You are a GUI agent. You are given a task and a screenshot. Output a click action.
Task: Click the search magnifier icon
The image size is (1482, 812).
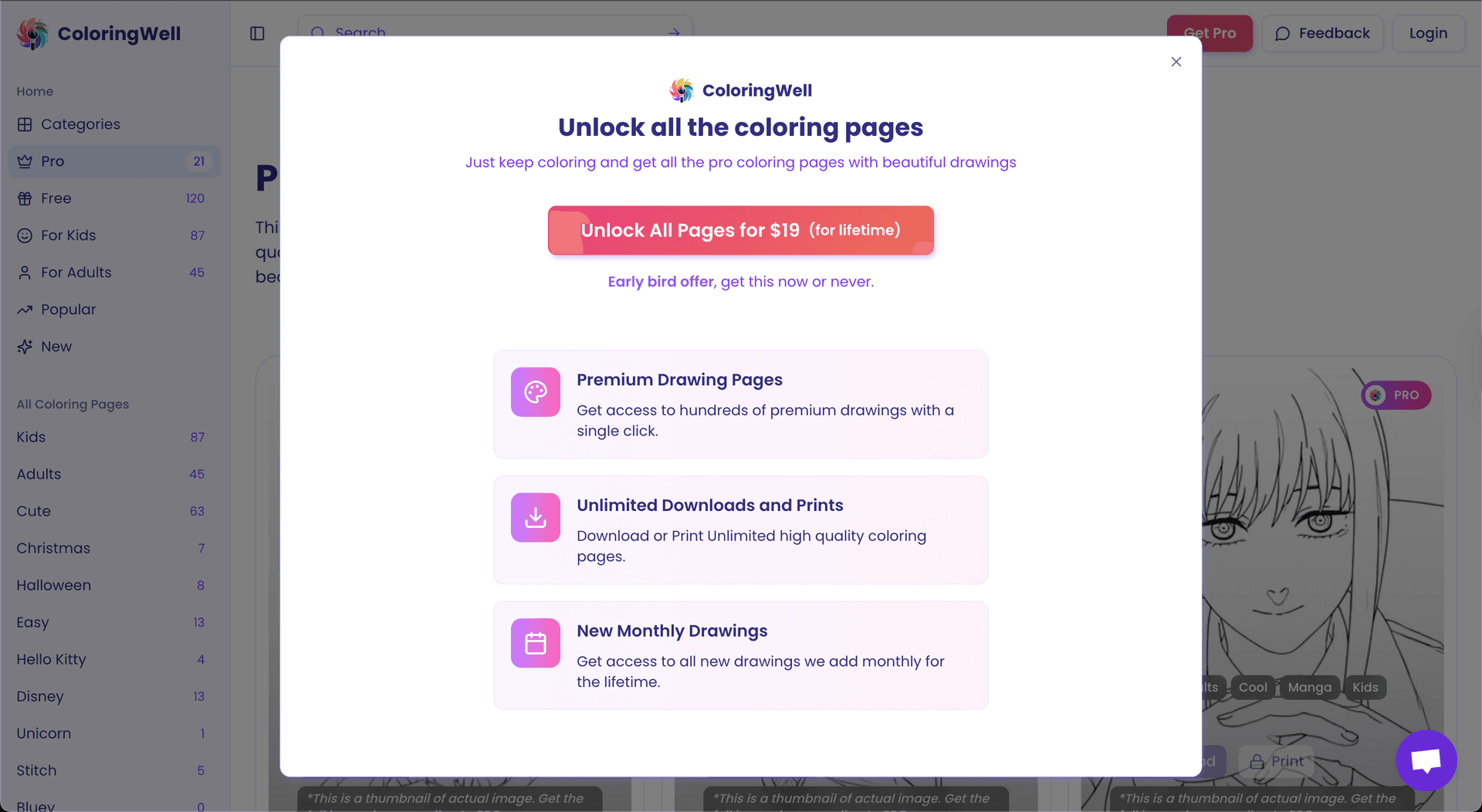point(317,33)
